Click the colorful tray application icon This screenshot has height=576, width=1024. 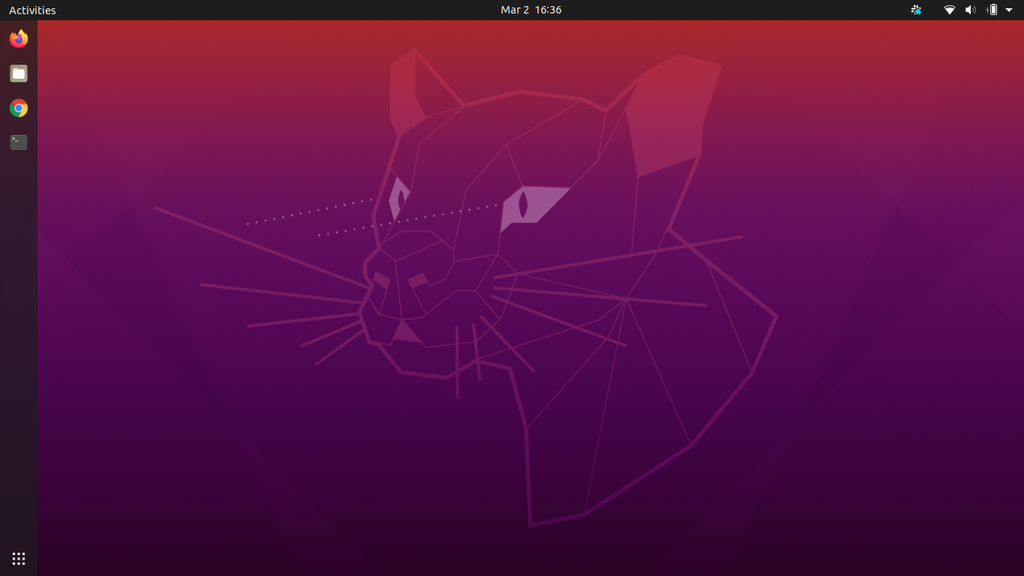(x=915, y=9)
